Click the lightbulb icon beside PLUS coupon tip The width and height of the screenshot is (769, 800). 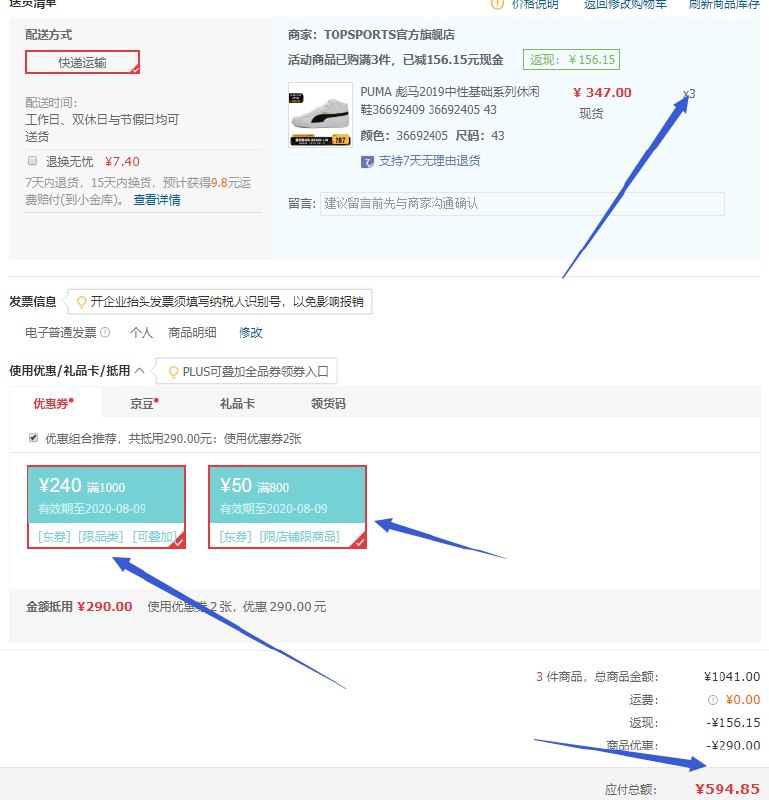pyautogui.click(x=173, y=372)
